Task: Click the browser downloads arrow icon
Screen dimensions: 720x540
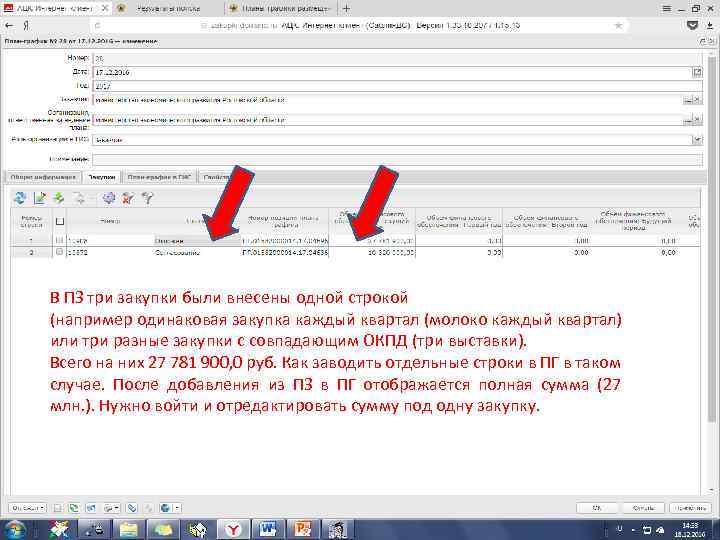Action: (710, 26)
